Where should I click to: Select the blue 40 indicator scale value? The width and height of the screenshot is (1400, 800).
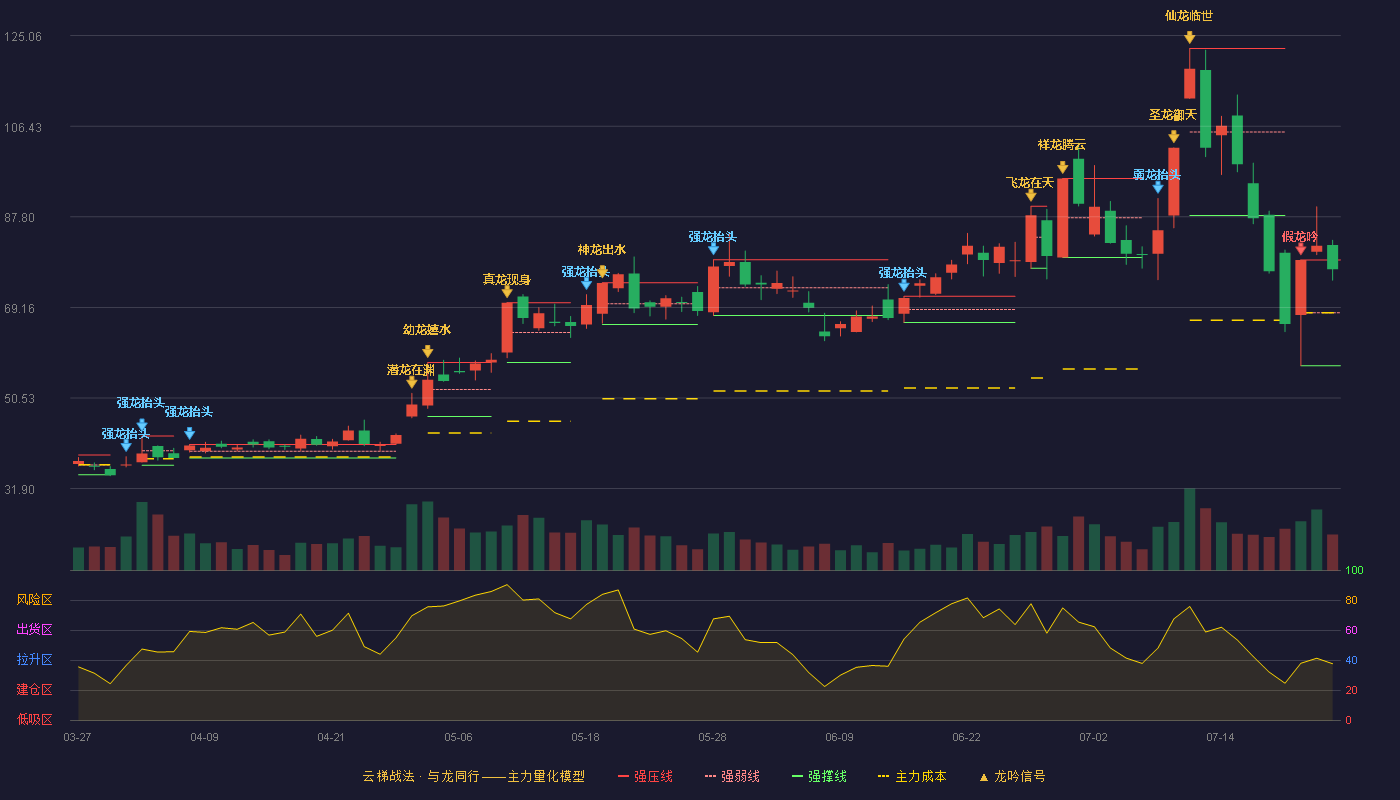tap(1351, 661)
